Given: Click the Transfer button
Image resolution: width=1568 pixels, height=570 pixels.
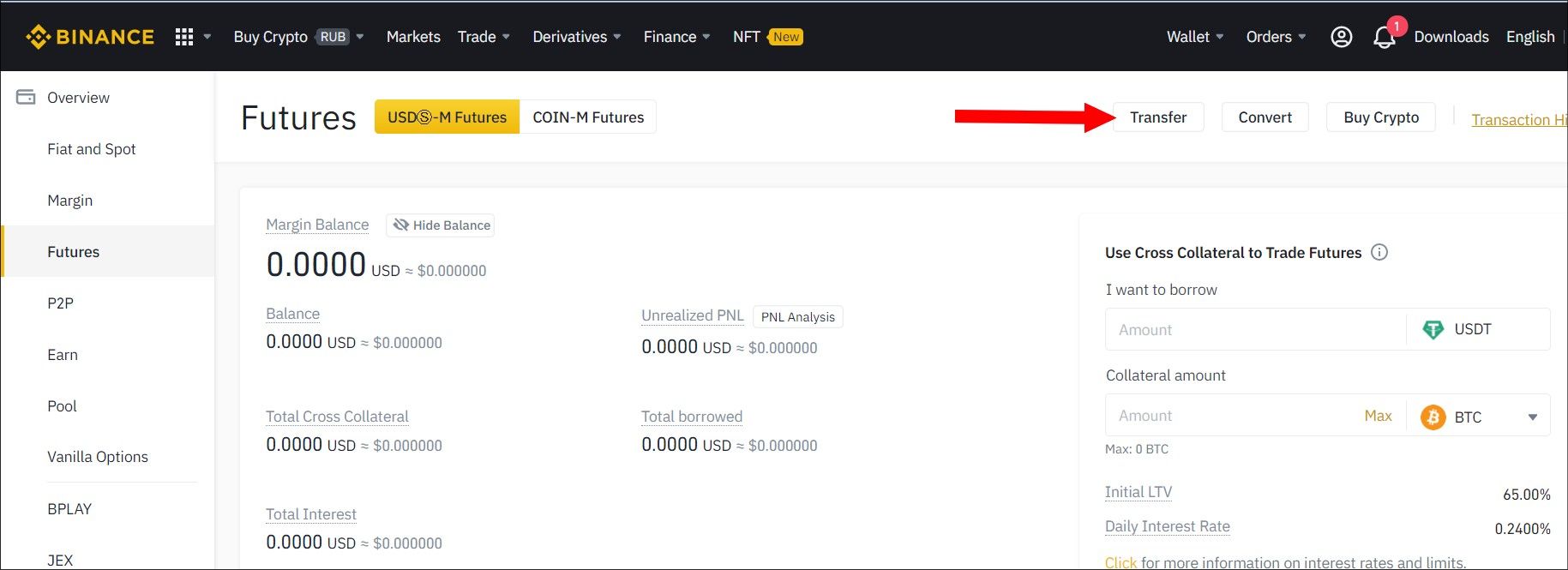Looking at the screenshot, I should [x=1158, y=117].
